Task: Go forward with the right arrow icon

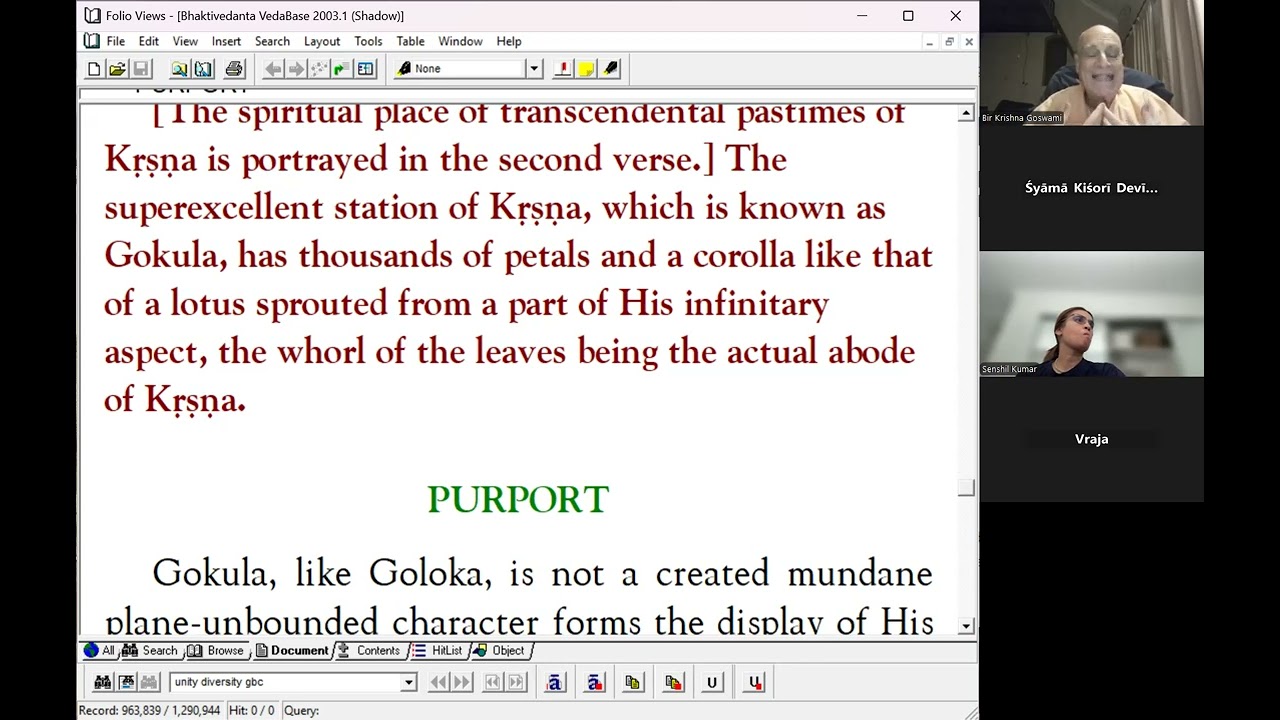Action: (296, 69)
